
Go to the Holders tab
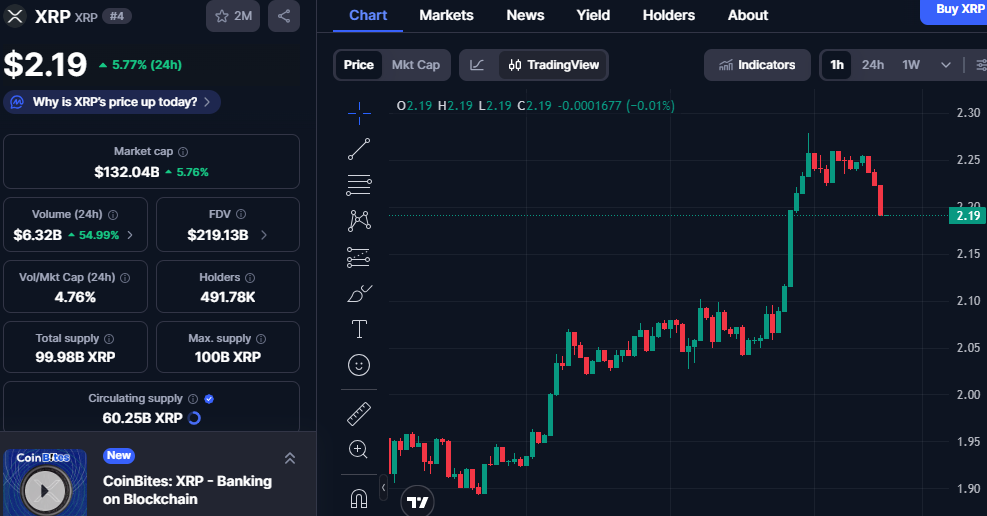pos(668,15)
